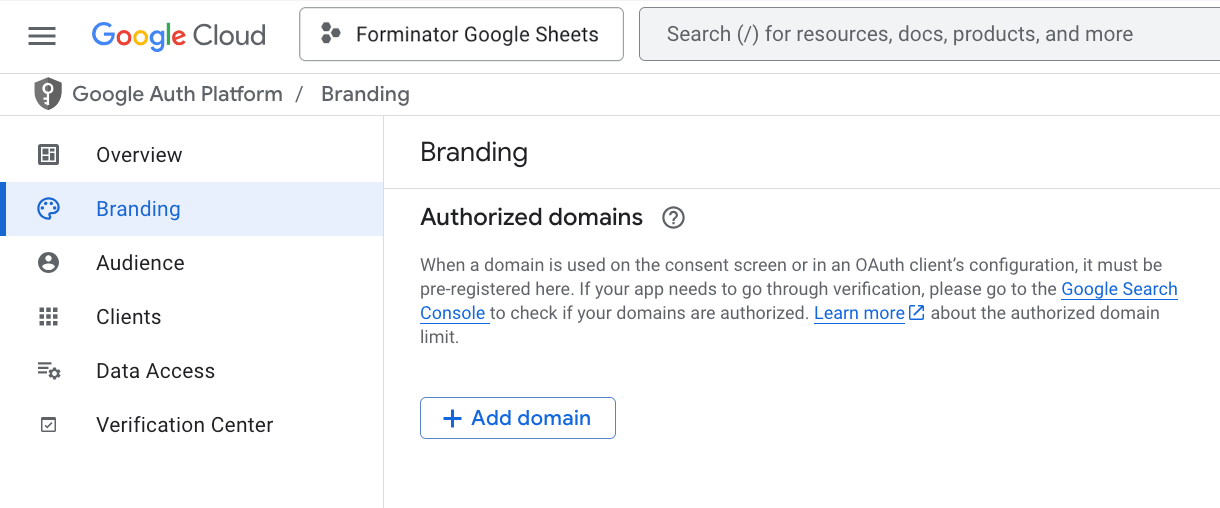This screenshot has height=508, width=1220.
Task: Click the external-link icon beside Learn more
Action: [x=916, y=313]
